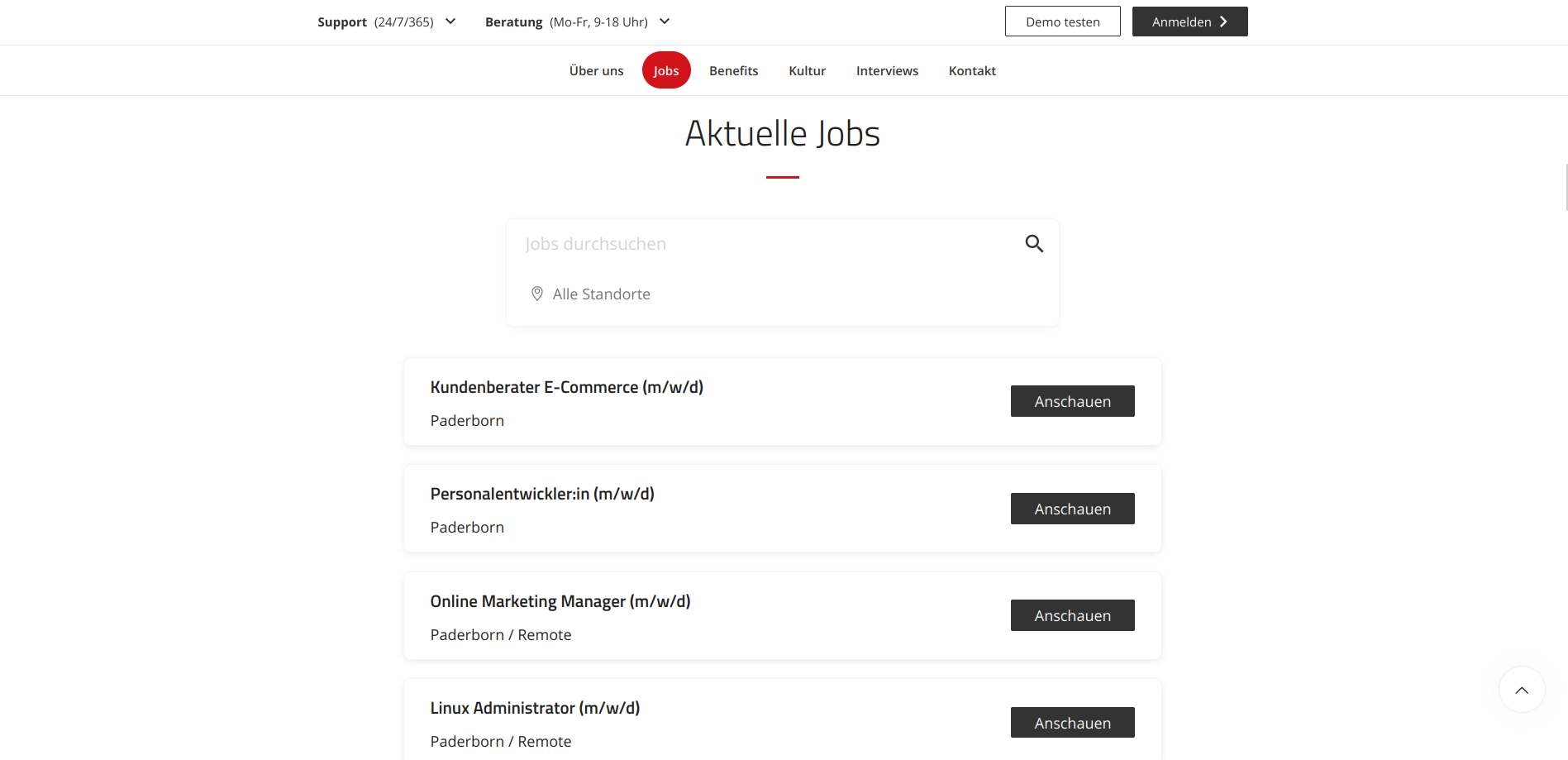This screenshot has height=760, width=1568.
Task: Expand the Beratung dropdown chevron
Action: tap(665, 22)
